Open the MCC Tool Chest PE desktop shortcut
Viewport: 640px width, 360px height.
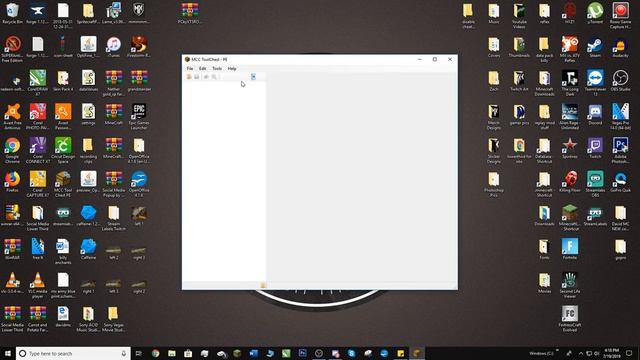pos(63,184)
